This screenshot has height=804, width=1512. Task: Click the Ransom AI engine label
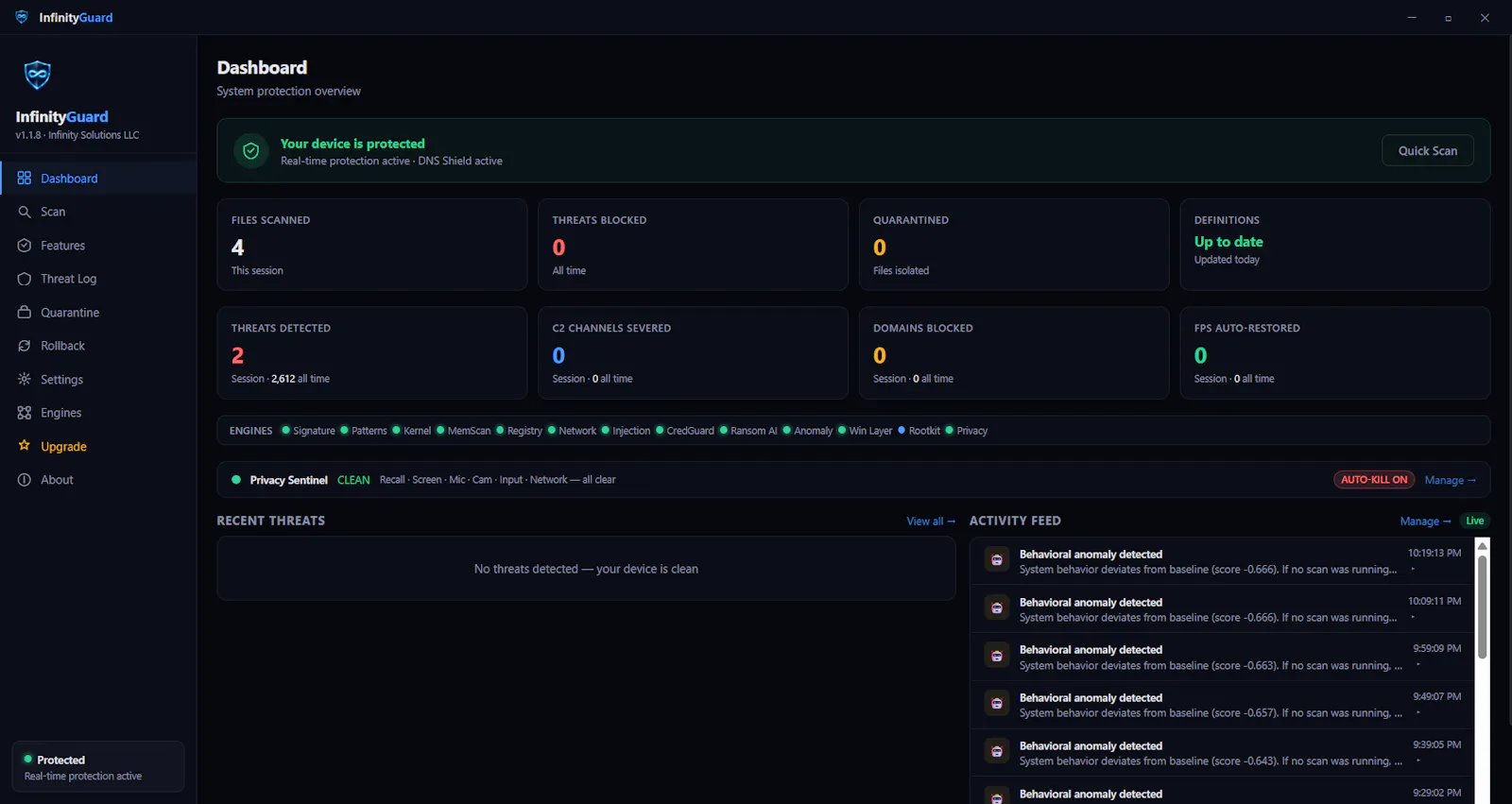click(x=753, y=431)
